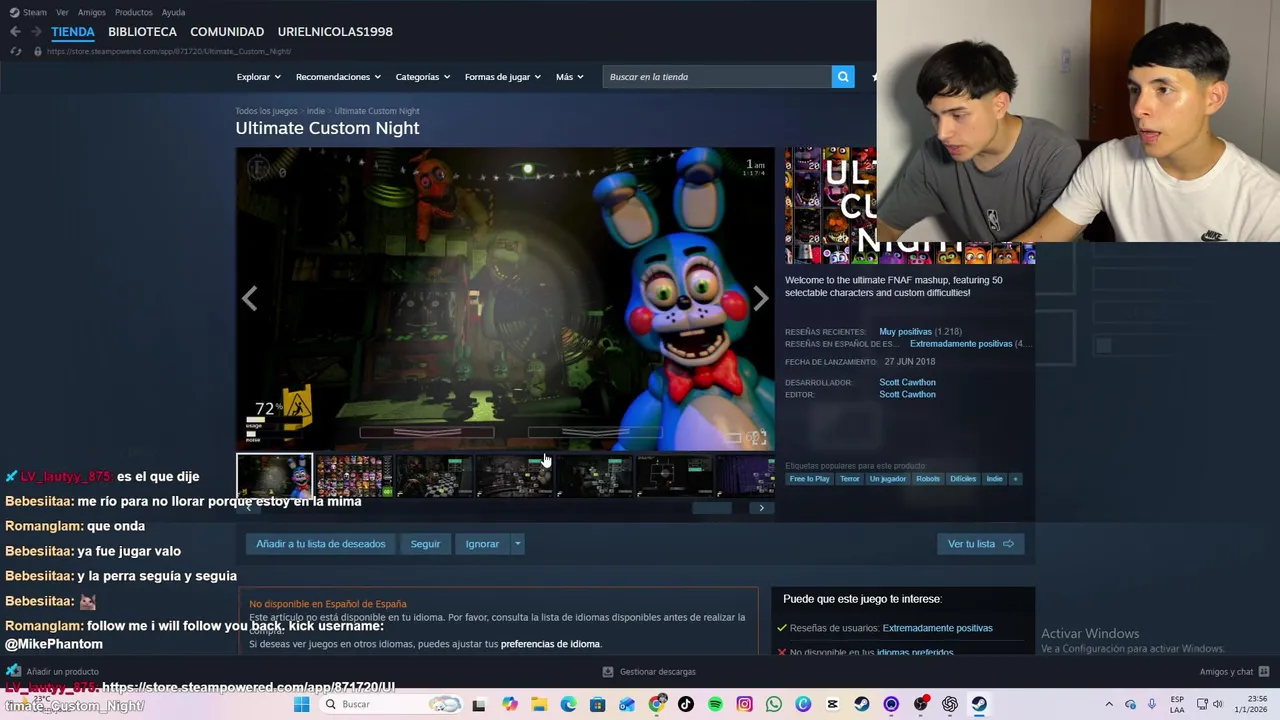The image size is (1280, 720).
Task: Select the third screenshot thumbnail in strip
Action: 434,476
